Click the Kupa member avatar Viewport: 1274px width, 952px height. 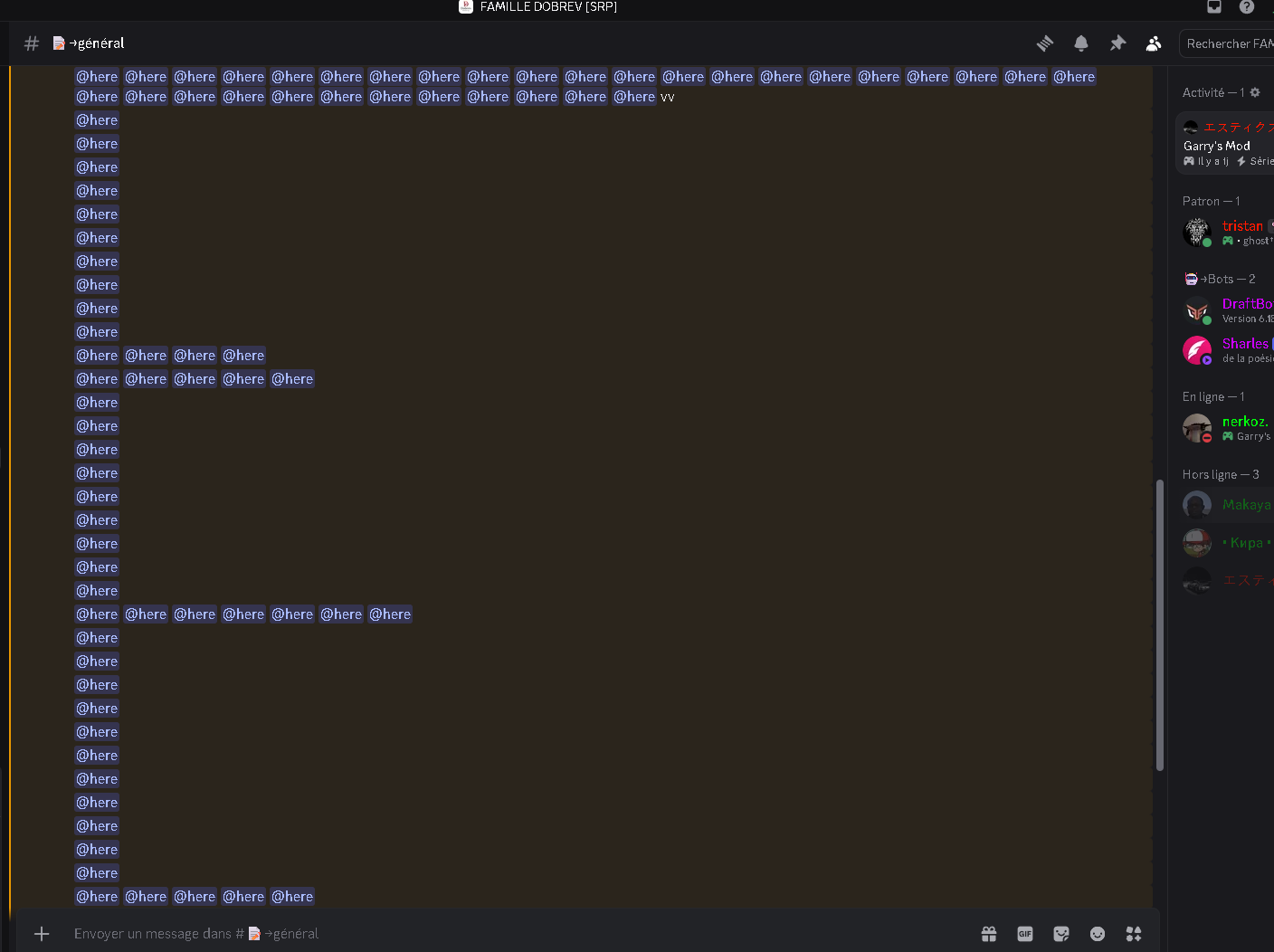(x=1197, y=543)
